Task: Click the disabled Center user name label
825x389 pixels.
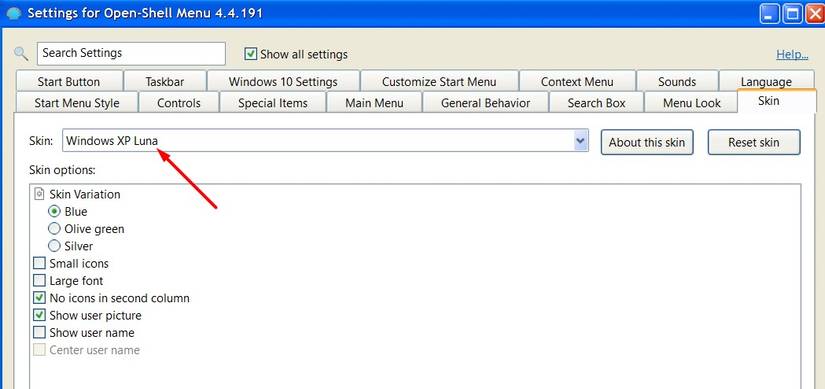Action: [x=95, y=350]
